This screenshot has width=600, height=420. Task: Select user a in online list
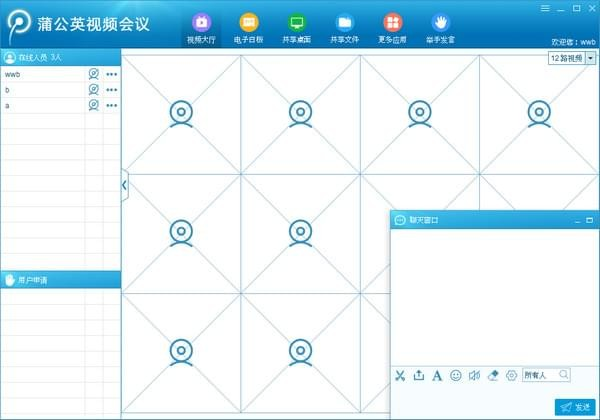60,106
